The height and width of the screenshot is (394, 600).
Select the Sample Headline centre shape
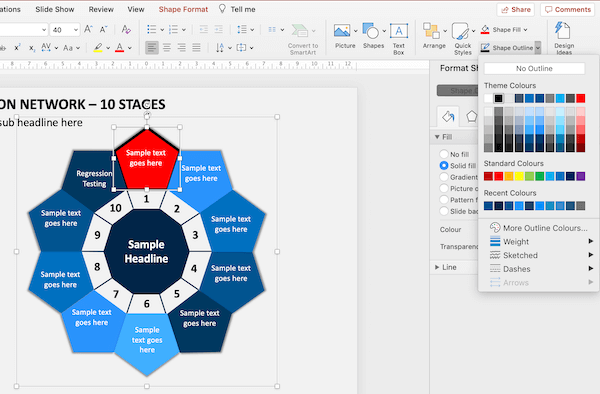coord(146,251)
